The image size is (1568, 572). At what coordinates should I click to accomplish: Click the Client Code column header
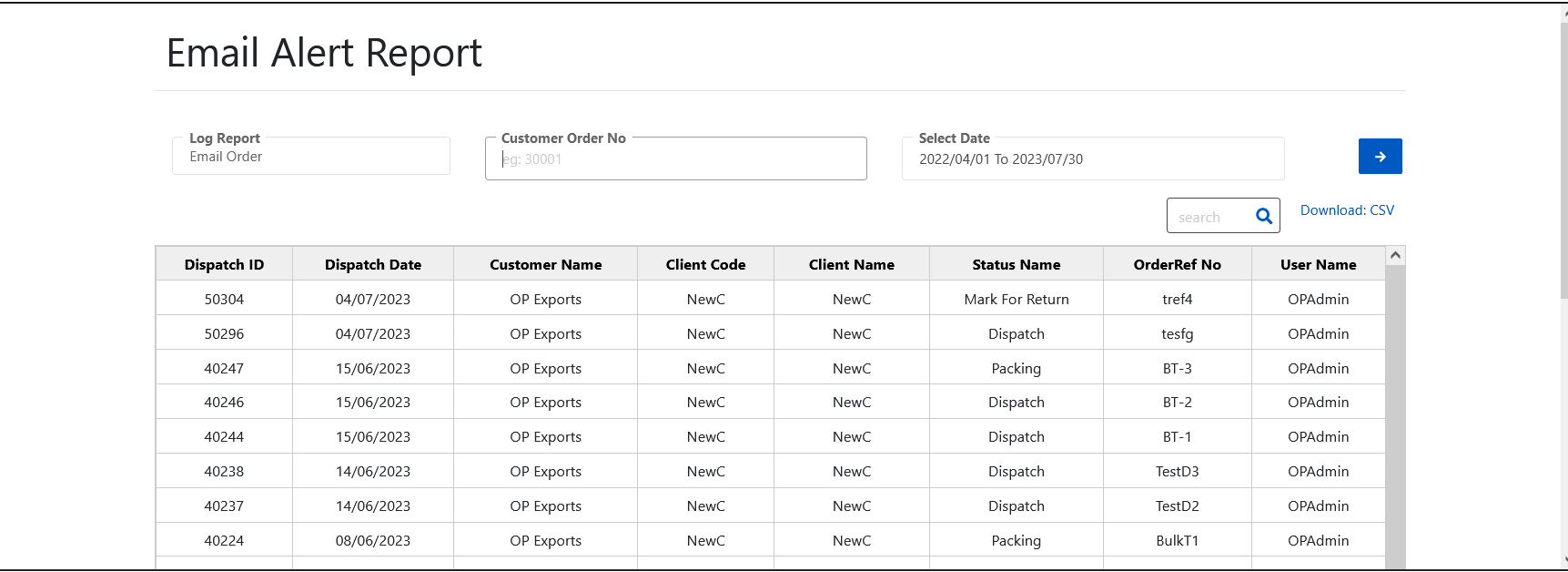click(705, 264)
